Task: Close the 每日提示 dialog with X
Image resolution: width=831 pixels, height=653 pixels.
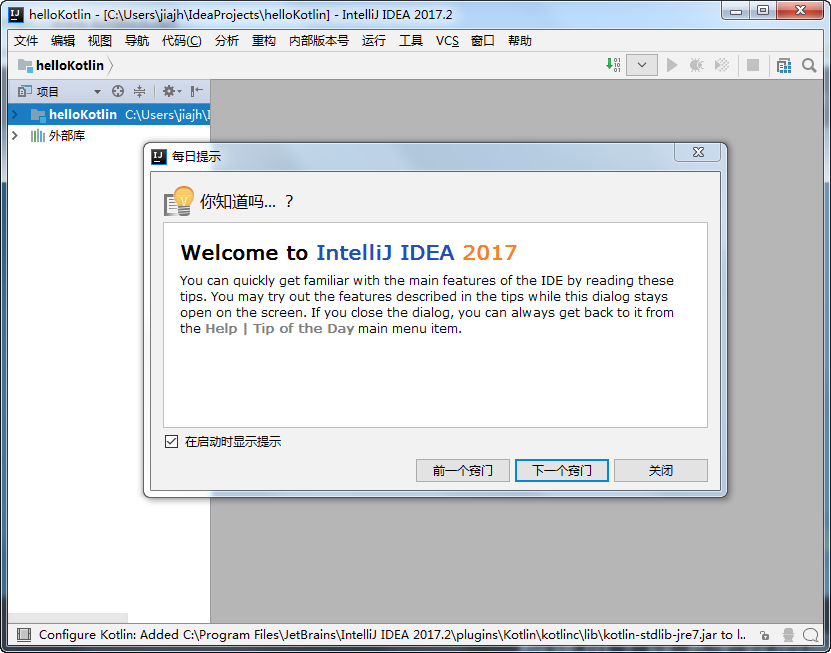Action: point(697,152)
